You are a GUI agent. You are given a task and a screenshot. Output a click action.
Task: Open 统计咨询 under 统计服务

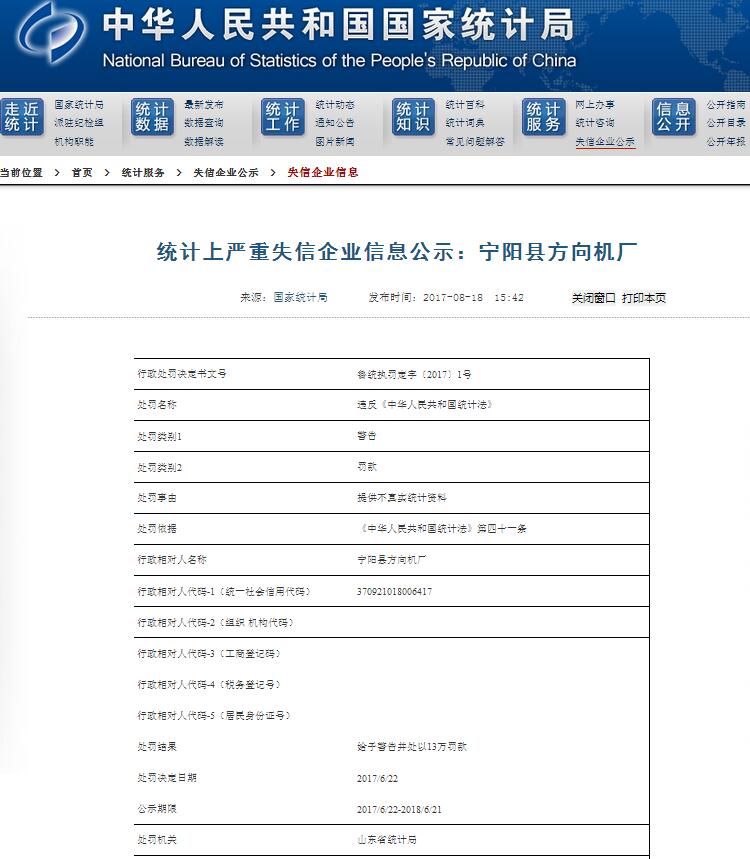coord(595,123)
